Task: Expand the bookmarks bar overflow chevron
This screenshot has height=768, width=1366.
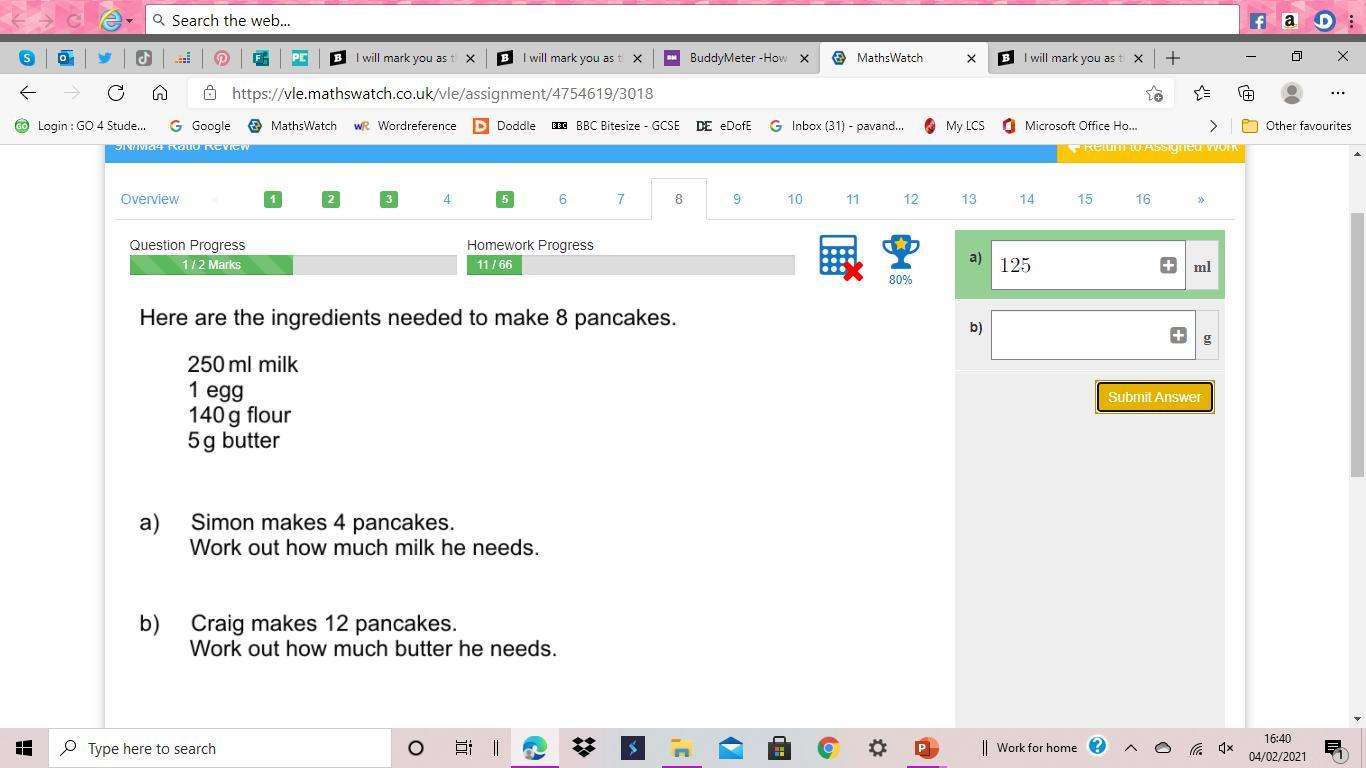Action: 1213,126
